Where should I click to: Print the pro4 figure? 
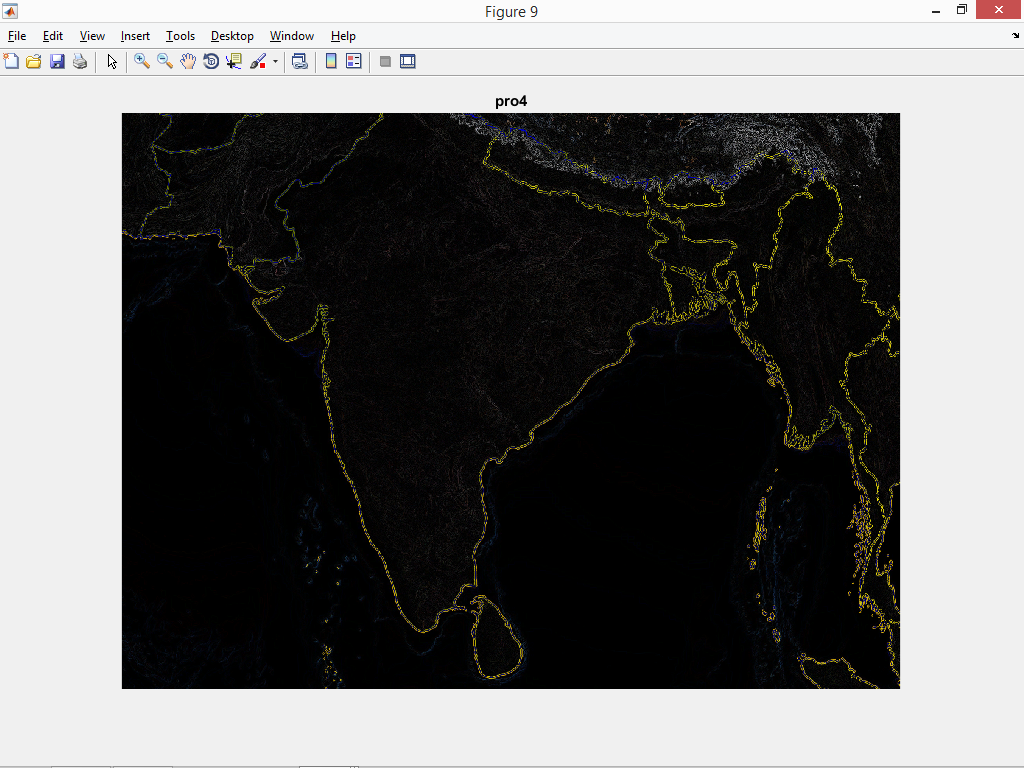point(79,61)
